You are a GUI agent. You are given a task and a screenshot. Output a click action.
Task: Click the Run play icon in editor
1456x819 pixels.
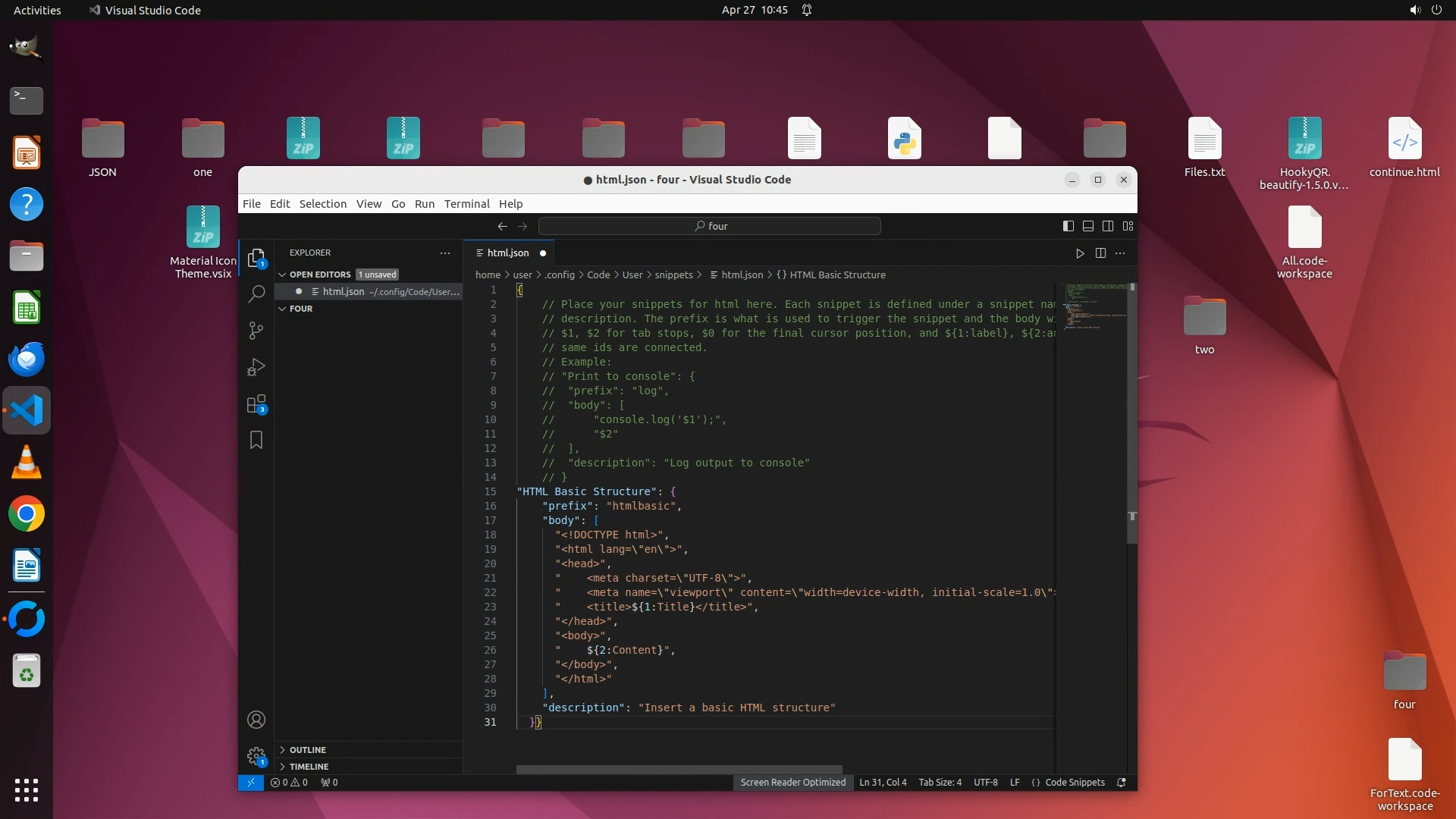pos(1080,253)
